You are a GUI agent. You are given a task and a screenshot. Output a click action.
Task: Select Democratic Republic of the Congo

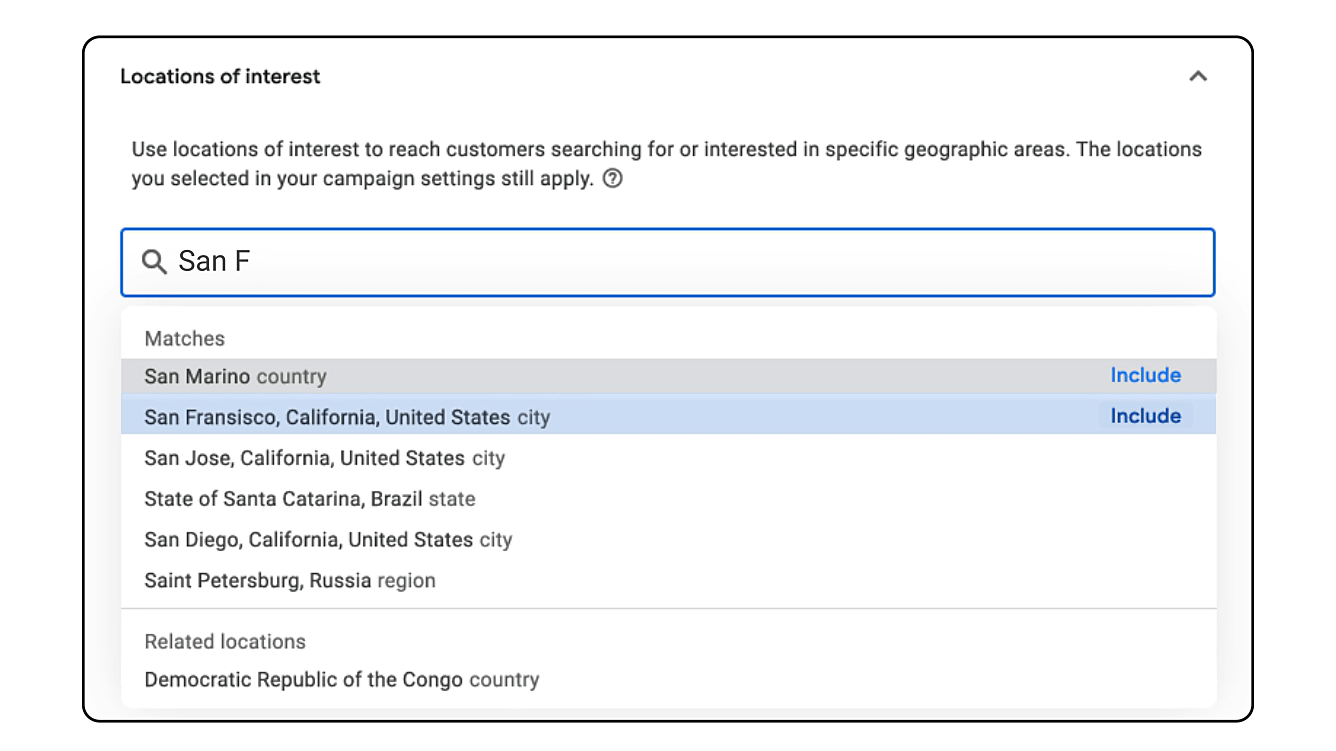[668, 680]
